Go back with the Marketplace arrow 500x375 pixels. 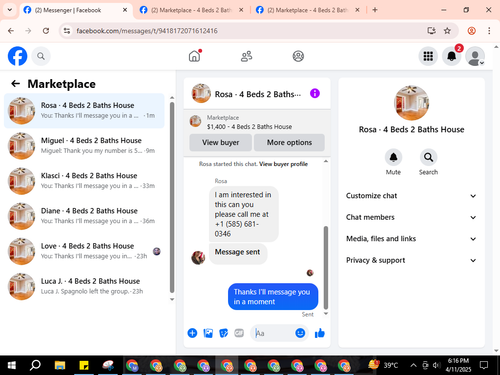(x=15, y=84)
